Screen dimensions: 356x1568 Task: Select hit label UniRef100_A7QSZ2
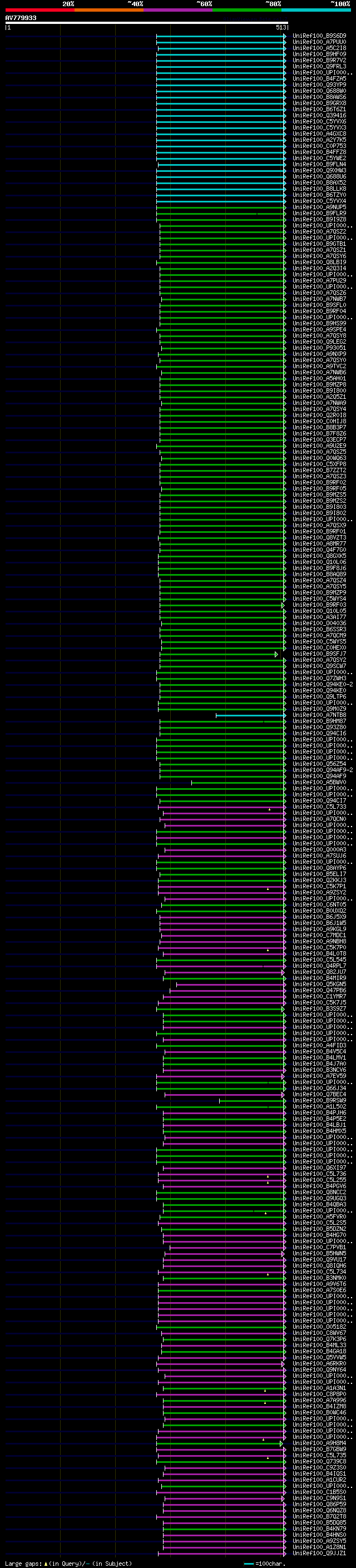(x=319, y=231)
